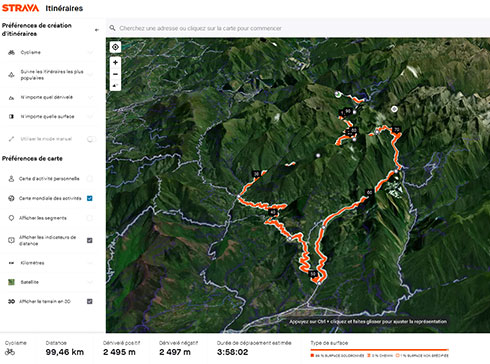
Task: Click the locate-me target icon on map
Action: click(x=115, y=47)
